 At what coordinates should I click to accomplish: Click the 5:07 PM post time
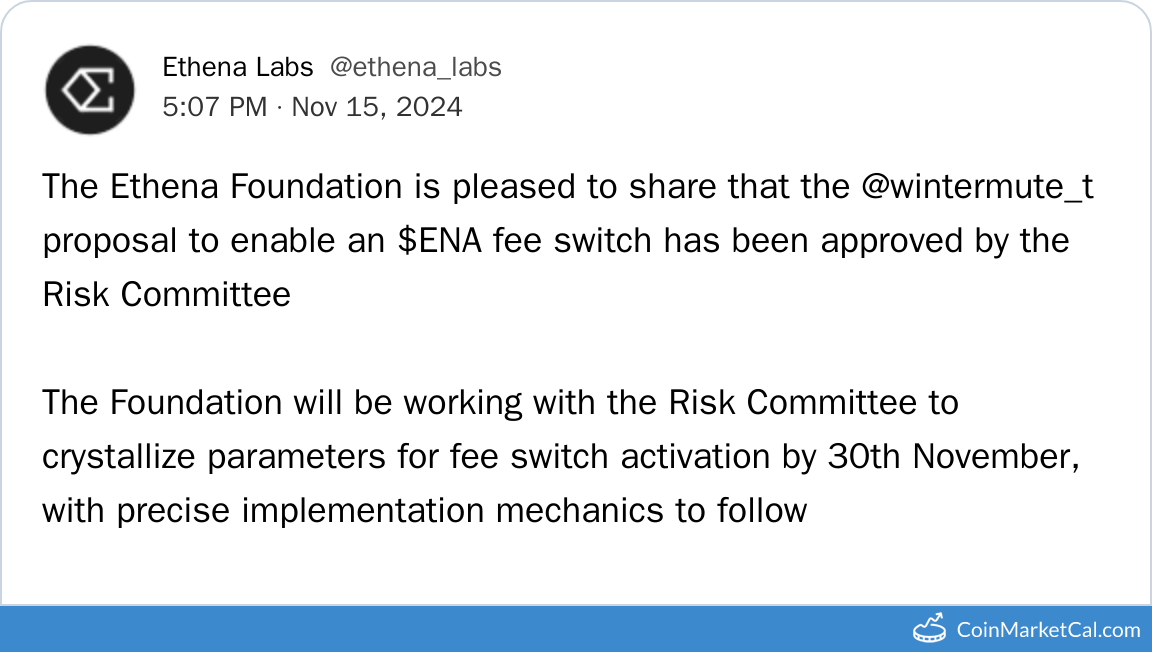214,107
